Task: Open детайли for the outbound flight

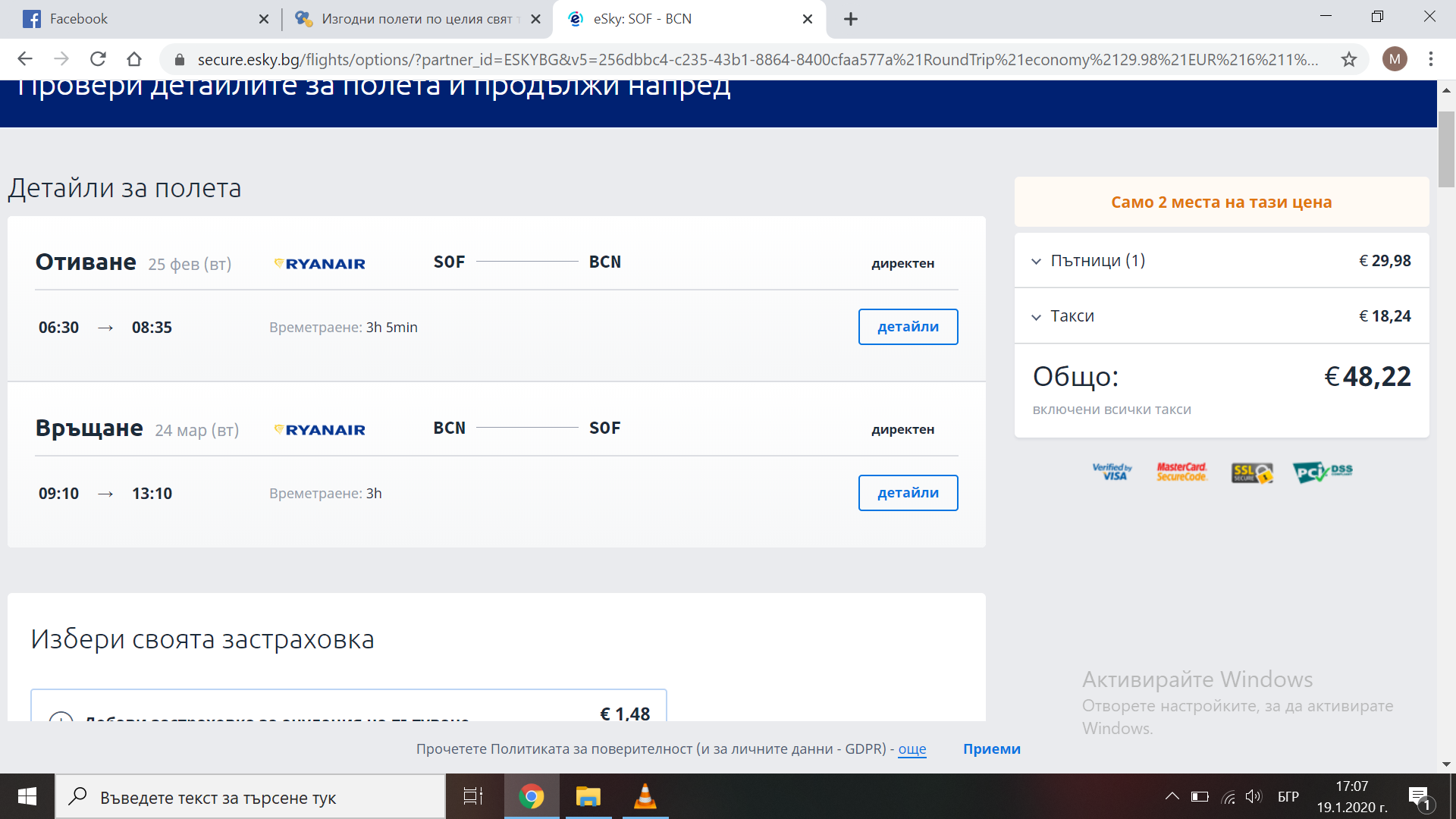Action: pos(908,327)
